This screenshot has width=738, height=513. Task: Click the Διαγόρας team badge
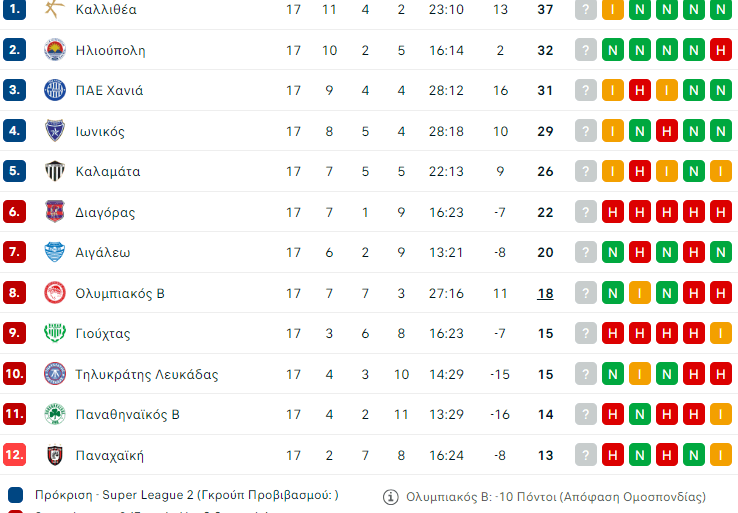[54, 212]
